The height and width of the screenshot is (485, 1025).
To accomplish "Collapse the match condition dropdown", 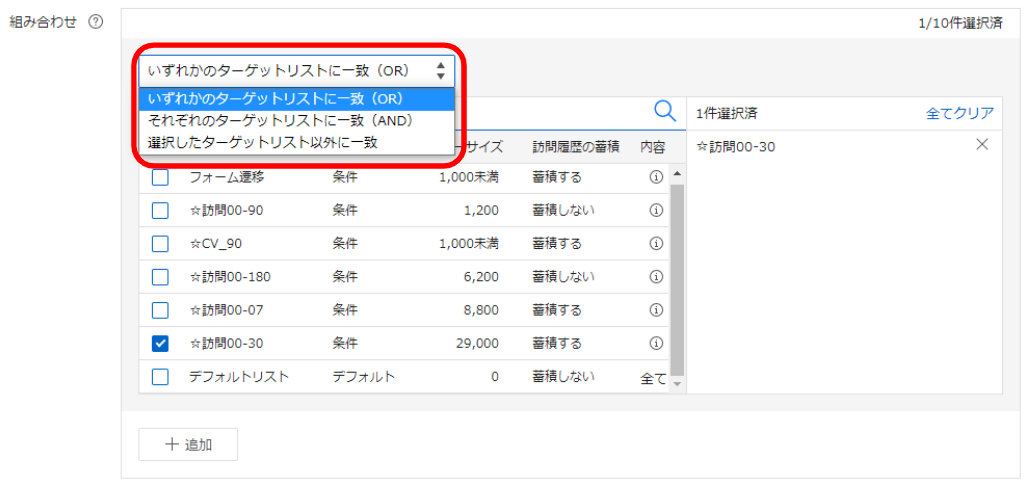I will click(x=296, y=70).
